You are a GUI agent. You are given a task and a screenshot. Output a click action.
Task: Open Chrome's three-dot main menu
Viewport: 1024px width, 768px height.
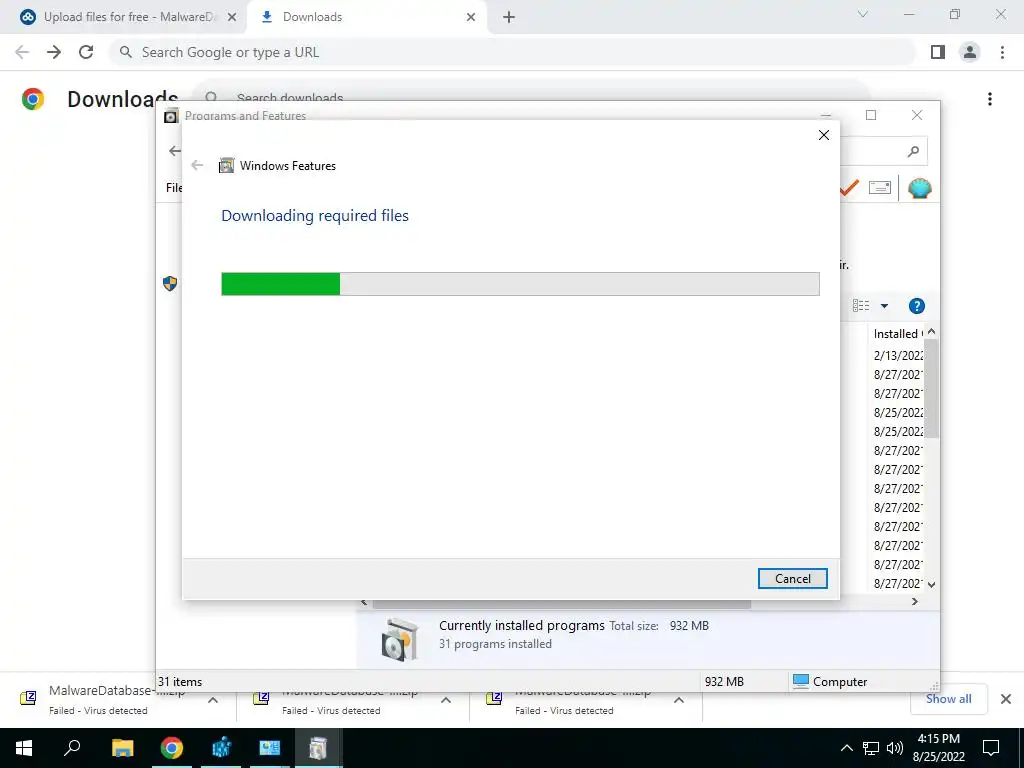click(x=1002, y=52)
